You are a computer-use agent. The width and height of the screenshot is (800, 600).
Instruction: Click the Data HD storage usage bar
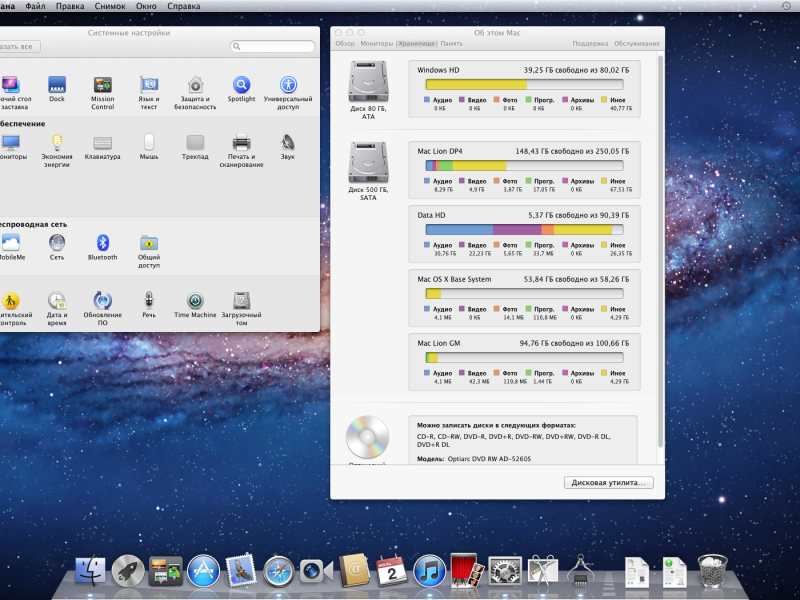coord(524,230)
